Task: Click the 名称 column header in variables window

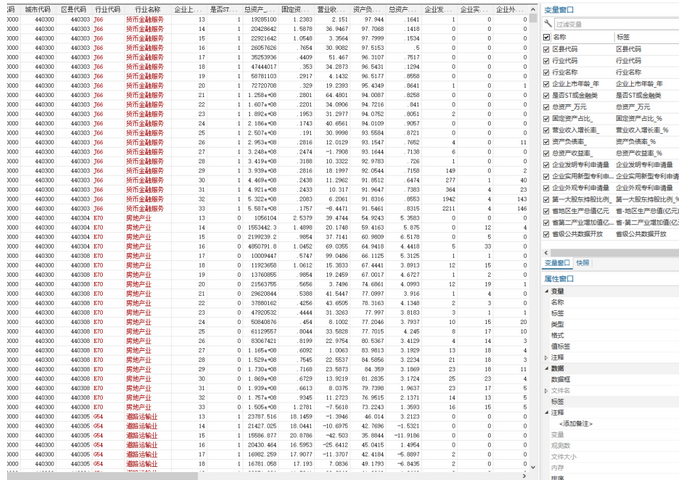Action: point(582,38)
